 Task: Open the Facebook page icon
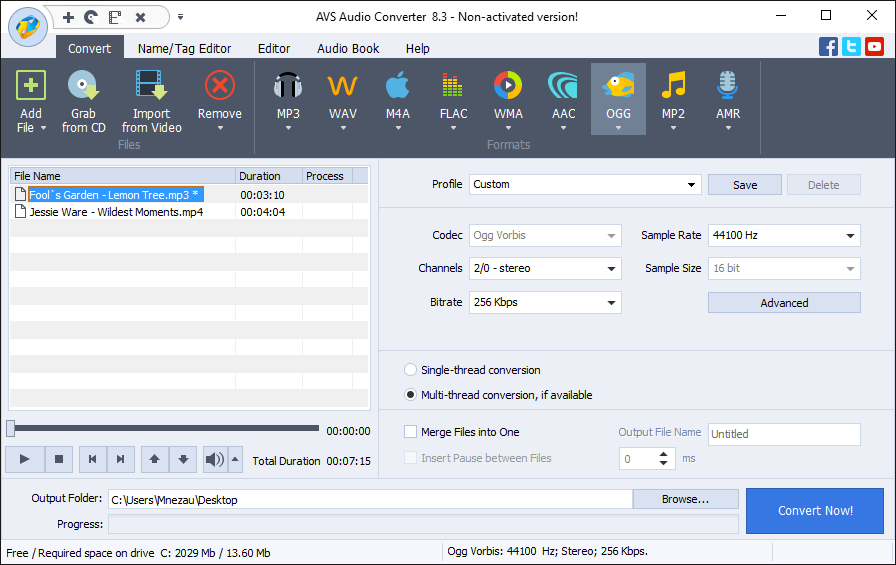point(828,46)
